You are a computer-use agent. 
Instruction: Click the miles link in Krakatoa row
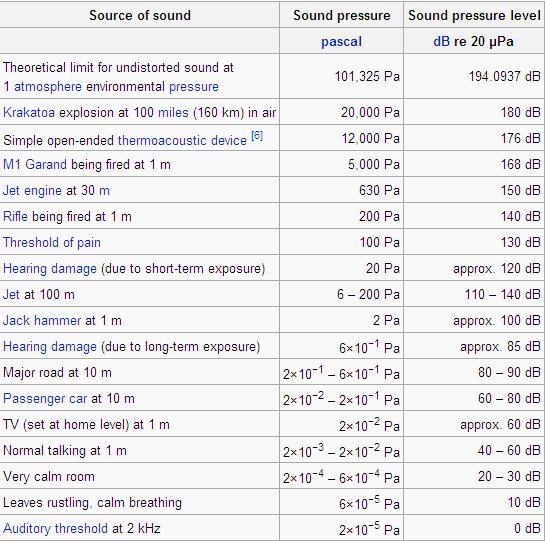(x=173, y=113)
